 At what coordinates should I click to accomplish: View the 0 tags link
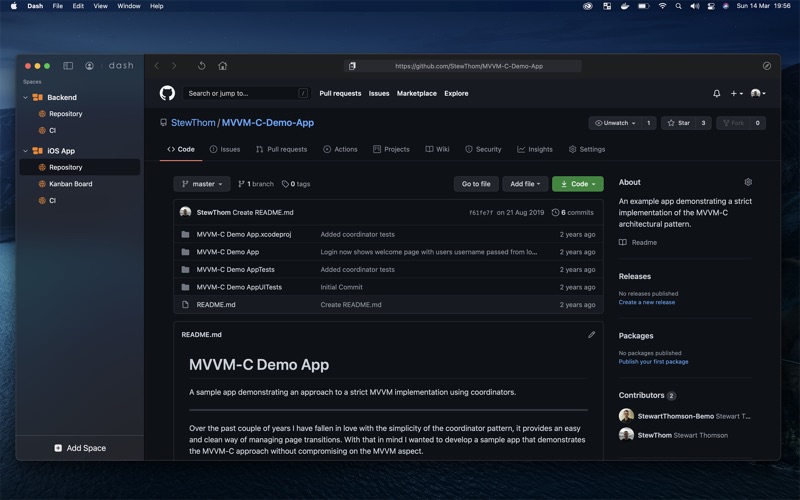(296, 184)
